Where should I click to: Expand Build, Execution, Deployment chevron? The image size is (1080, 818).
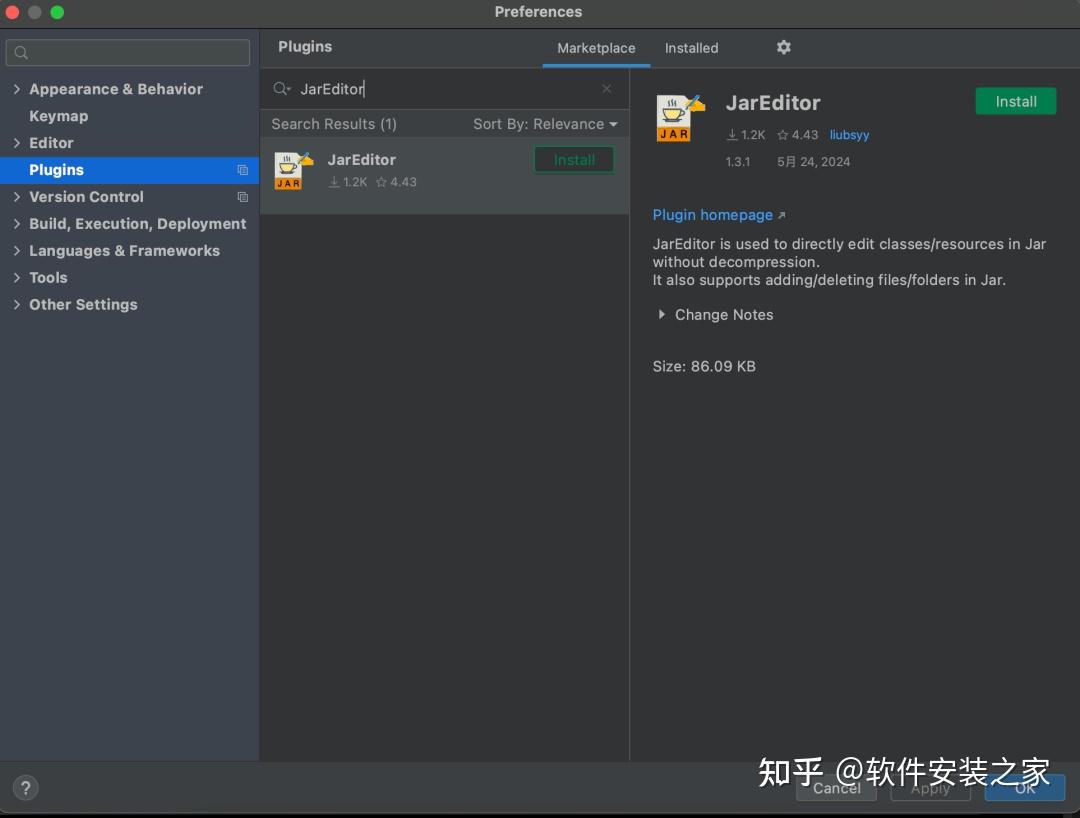tap(17, 224)
